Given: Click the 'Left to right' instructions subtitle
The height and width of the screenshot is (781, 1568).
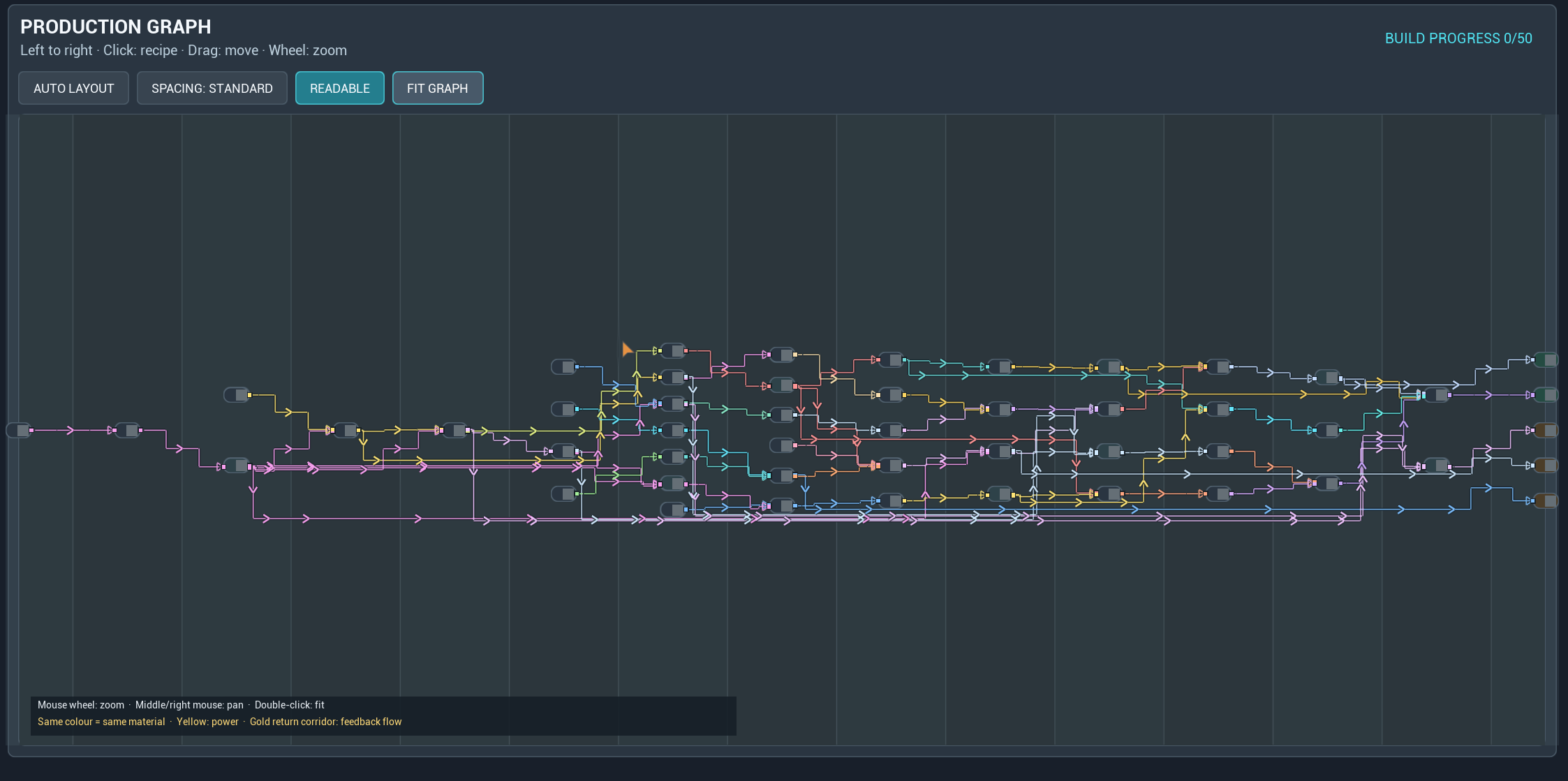Looking at the screenshot, I should tap(184, 50).
